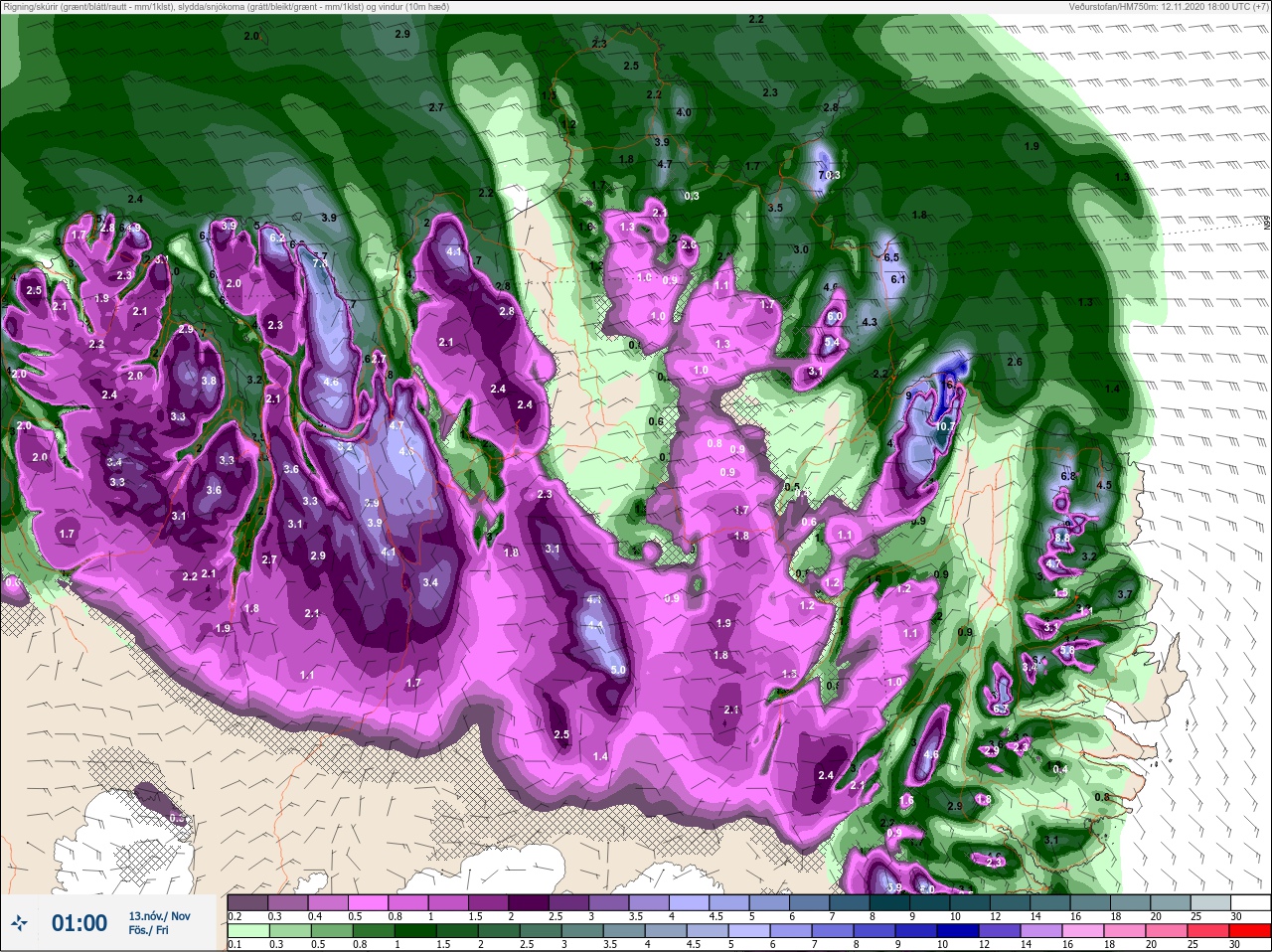Select the bright pink 0.5 swatch in the upper legend
1272x952 pixels.
[368, 902]
